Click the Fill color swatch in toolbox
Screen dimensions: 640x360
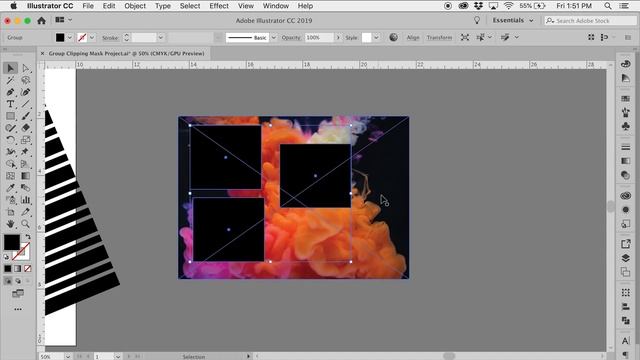(11, 242)
